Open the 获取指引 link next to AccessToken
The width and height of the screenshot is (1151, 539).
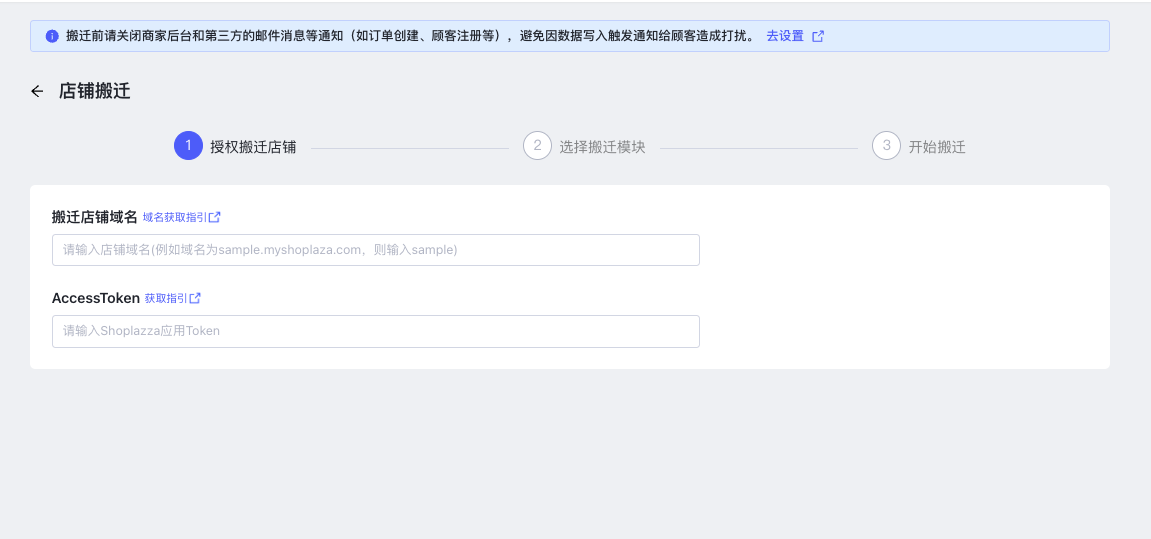click(x=166, y=298)
